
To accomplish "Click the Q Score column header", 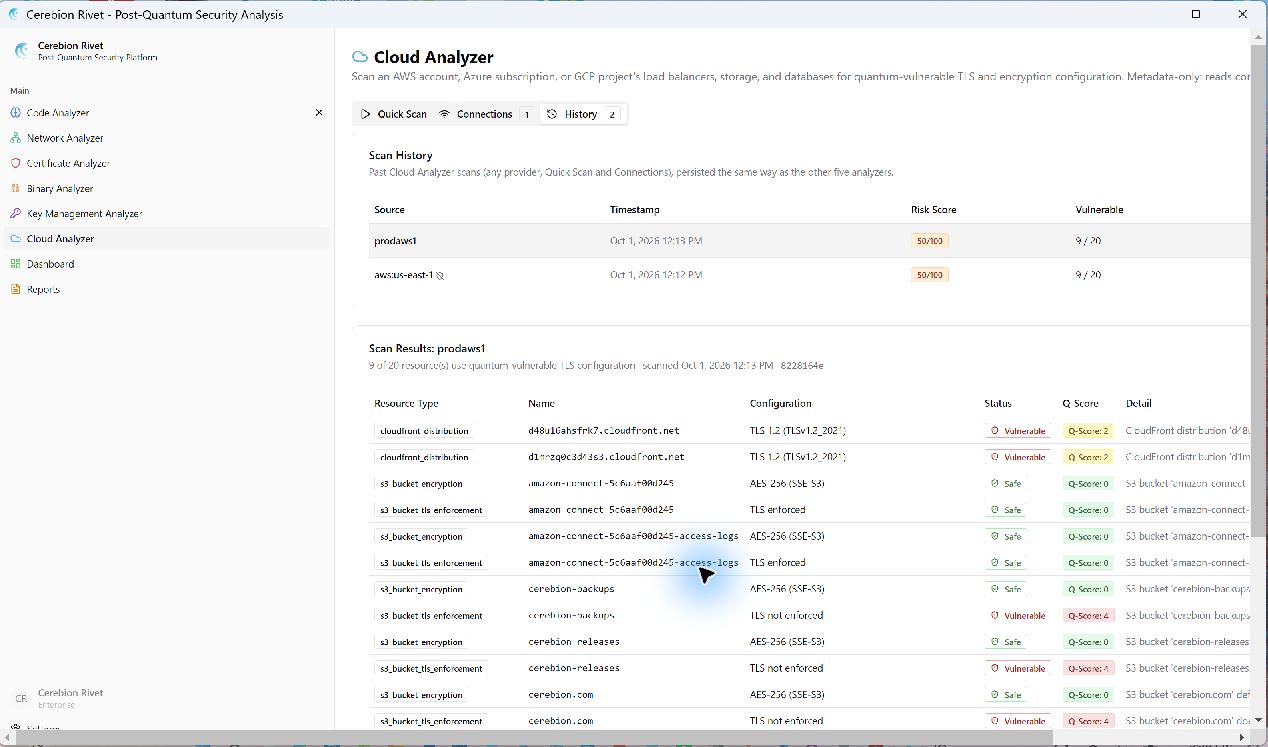I will pyautogui.click(x=1080, y=404).
